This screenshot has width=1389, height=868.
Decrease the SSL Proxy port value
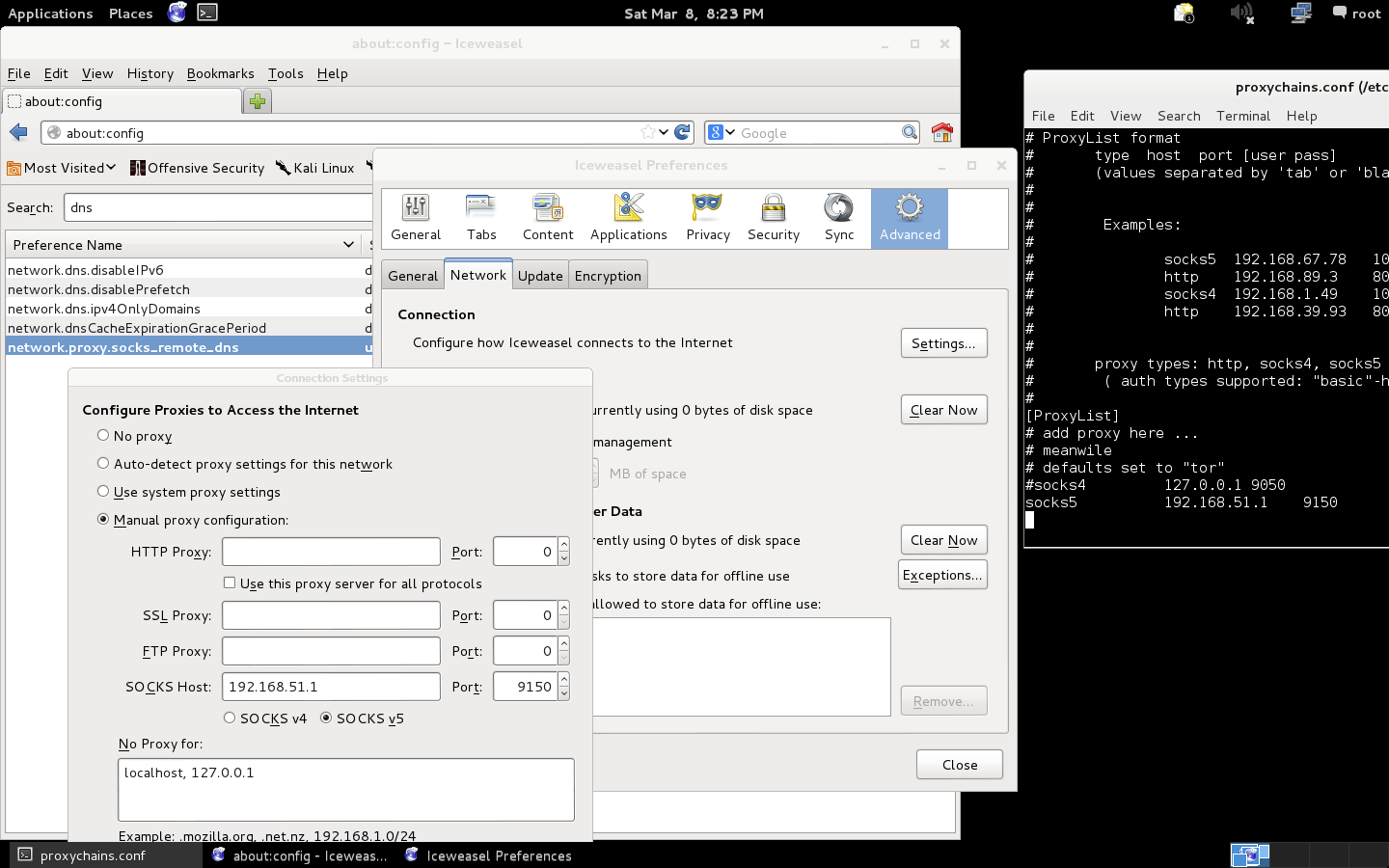pyautogui.click(x=564, y=622)
